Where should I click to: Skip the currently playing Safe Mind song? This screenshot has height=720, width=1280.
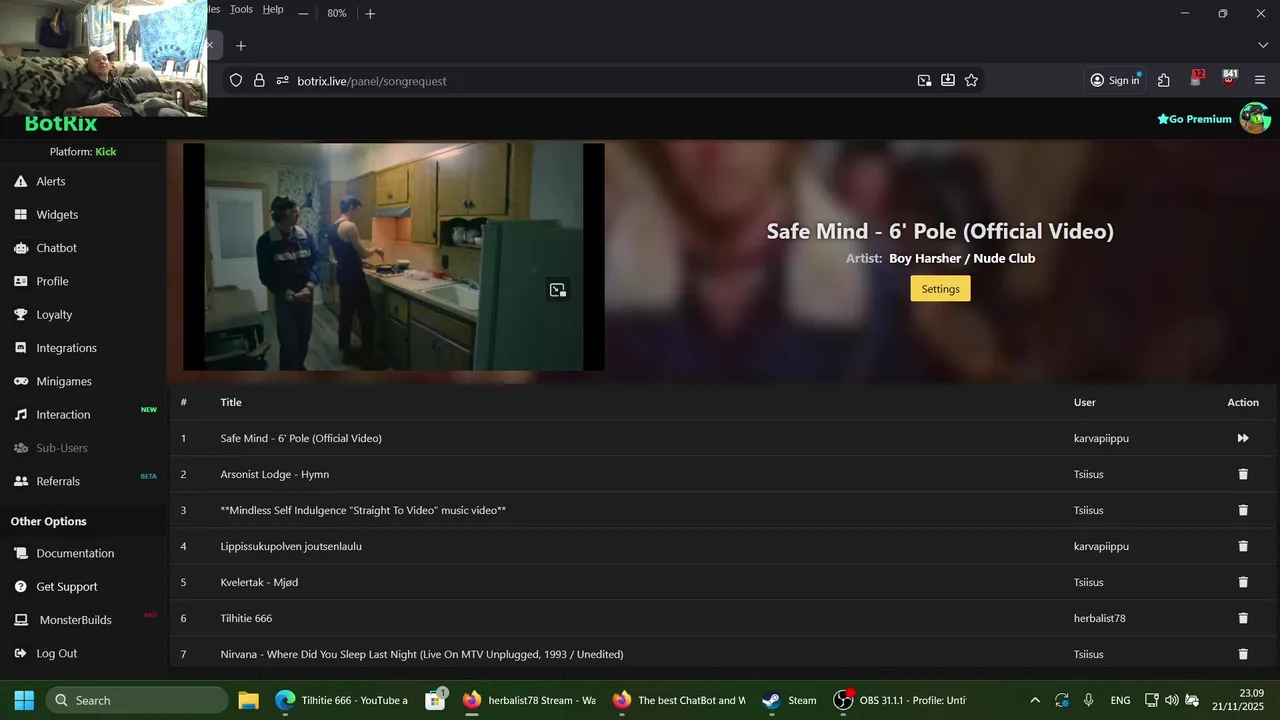pyautogui.click(x=1243, y=438)
